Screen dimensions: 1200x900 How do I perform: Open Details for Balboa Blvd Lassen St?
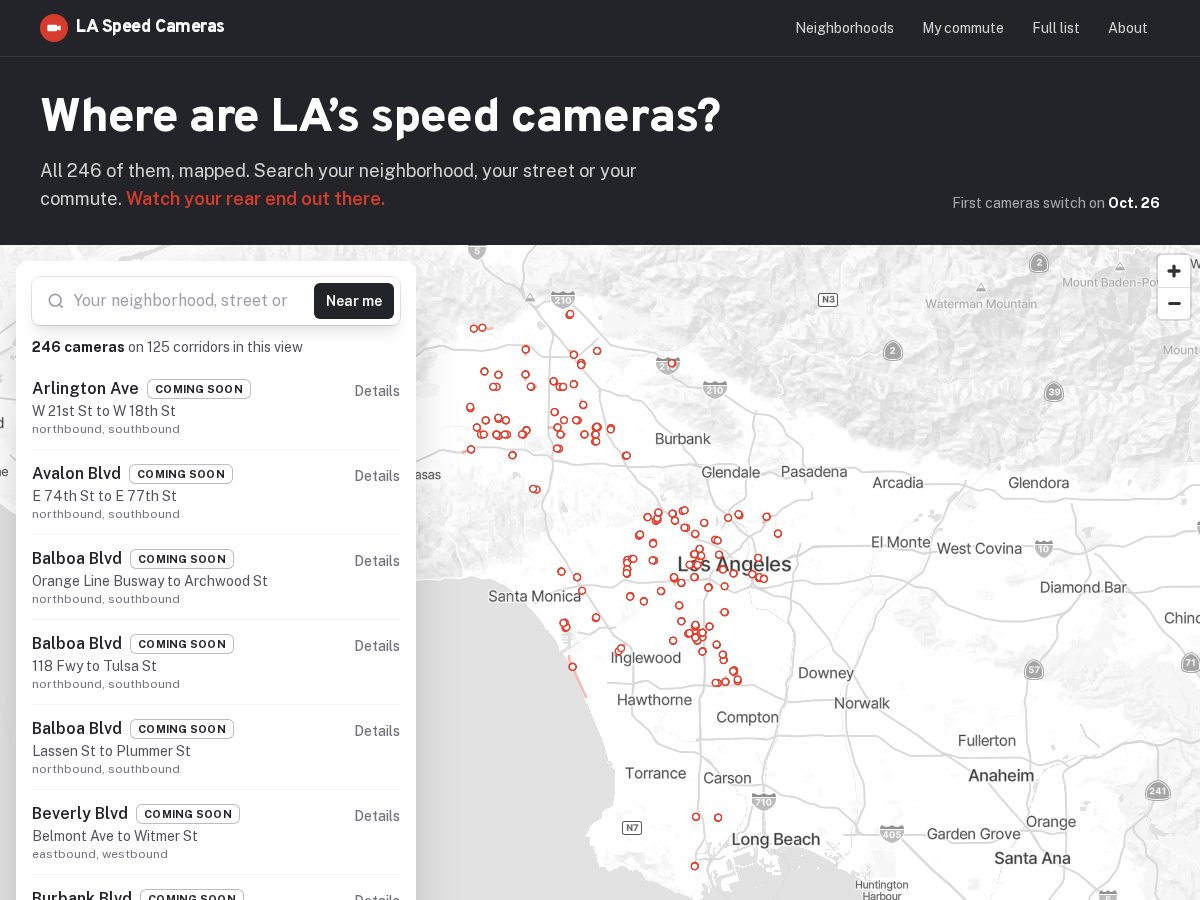pos(377,731)
